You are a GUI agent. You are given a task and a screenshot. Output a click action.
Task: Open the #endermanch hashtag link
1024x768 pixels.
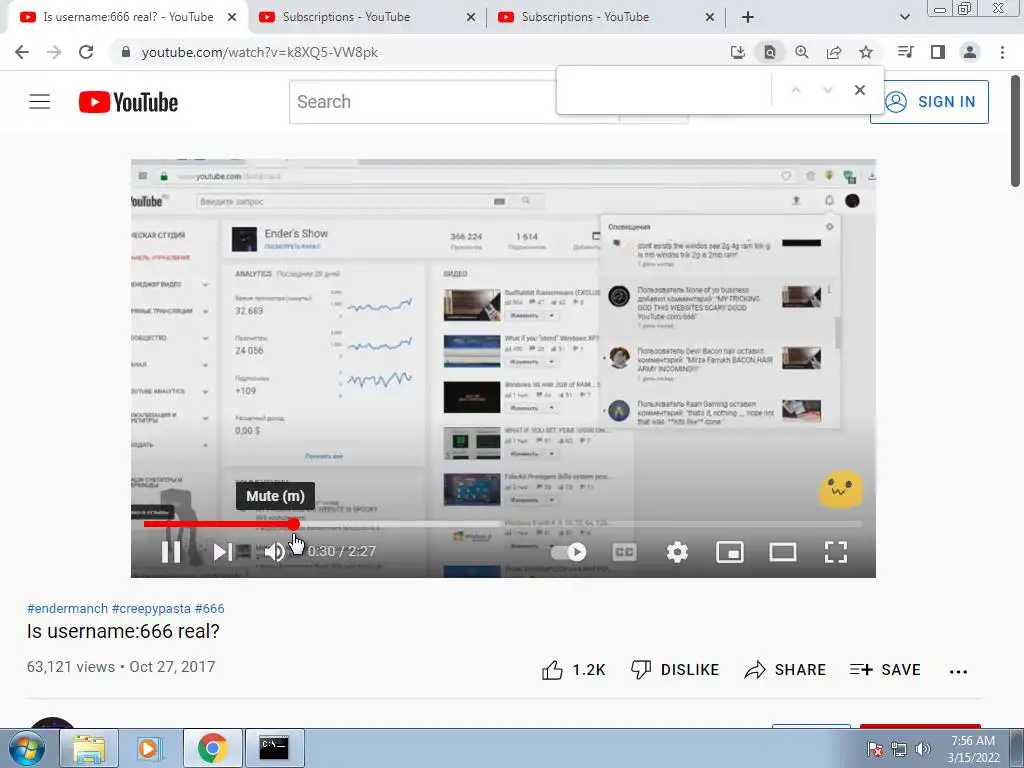(x=67, y=609)
